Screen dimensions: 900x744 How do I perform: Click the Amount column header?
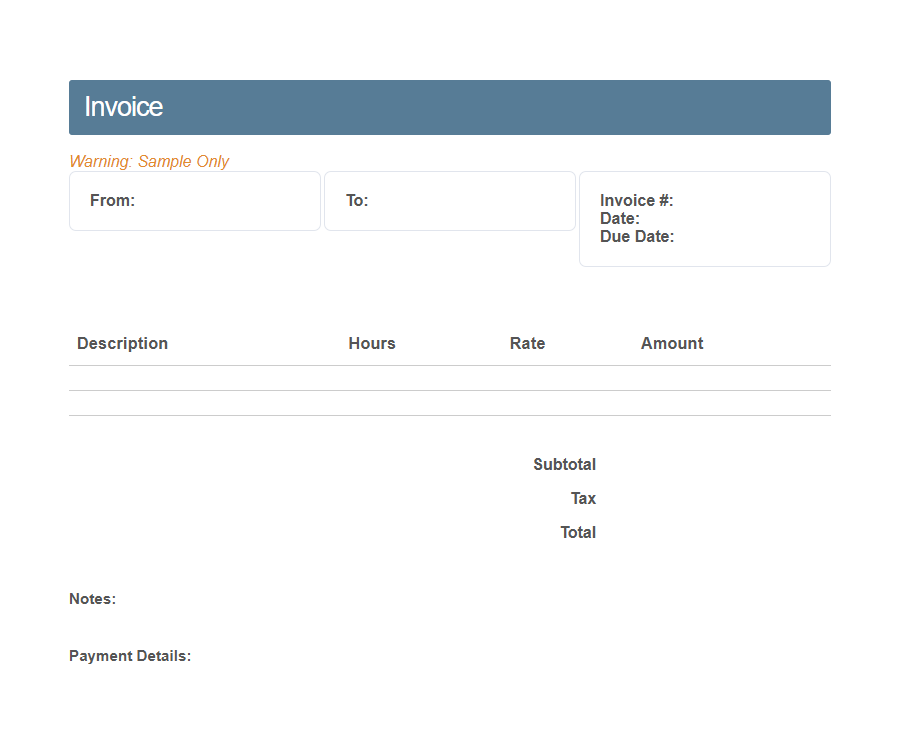coord(671,343)
